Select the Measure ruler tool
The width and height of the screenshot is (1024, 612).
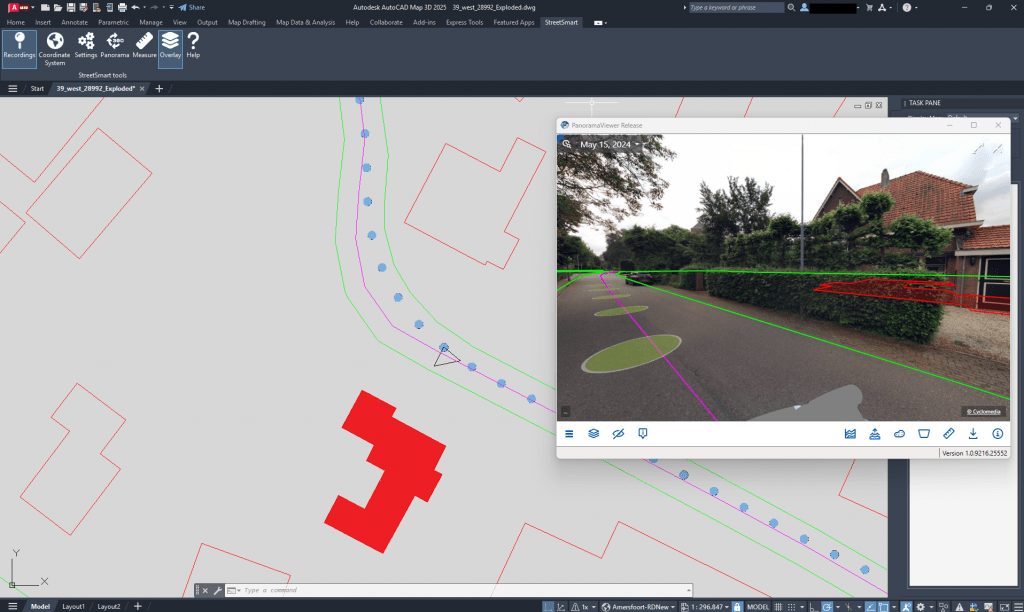tap(144, 46)
